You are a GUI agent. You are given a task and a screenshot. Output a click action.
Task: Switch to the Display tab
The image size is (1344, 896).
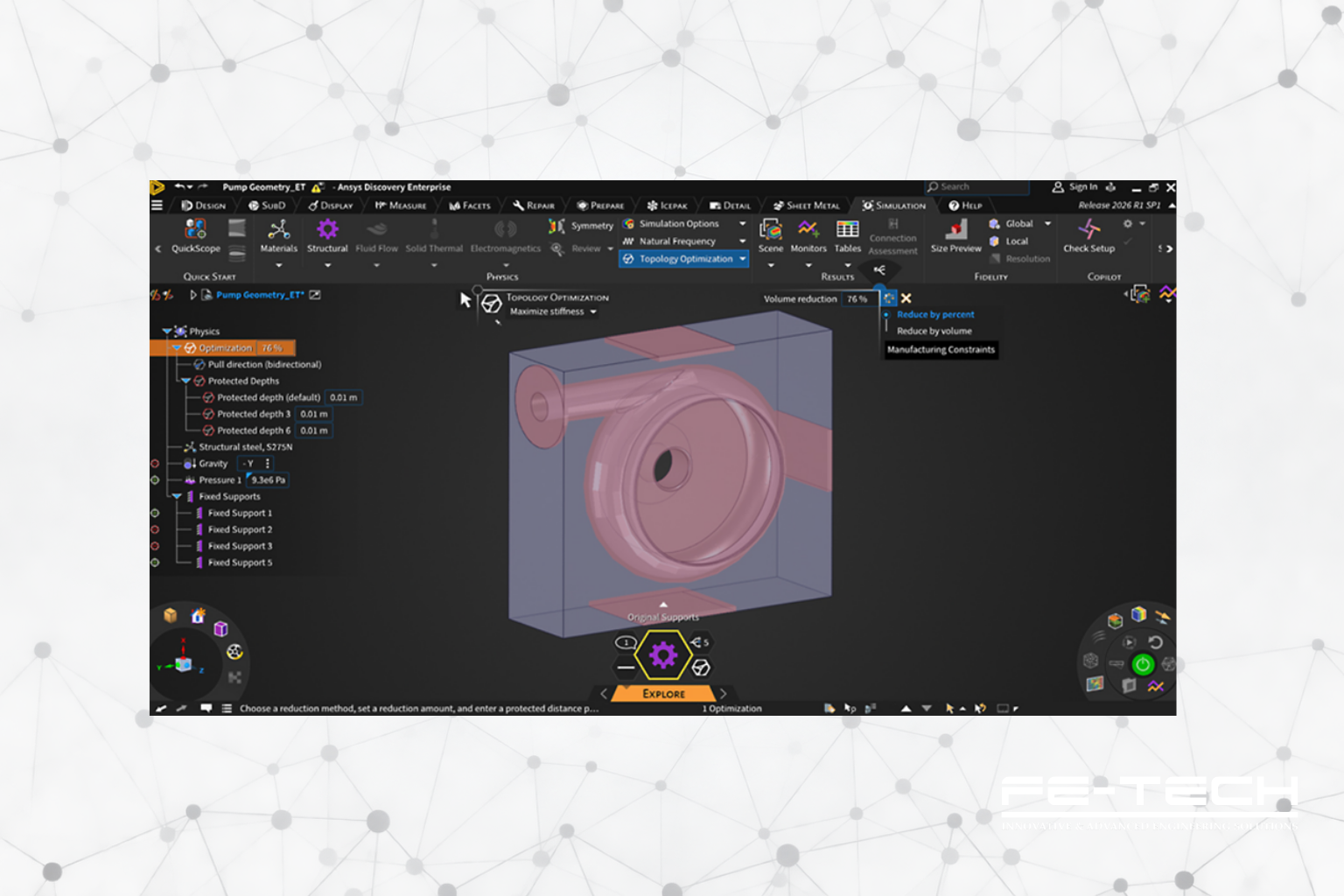[330, 206]
